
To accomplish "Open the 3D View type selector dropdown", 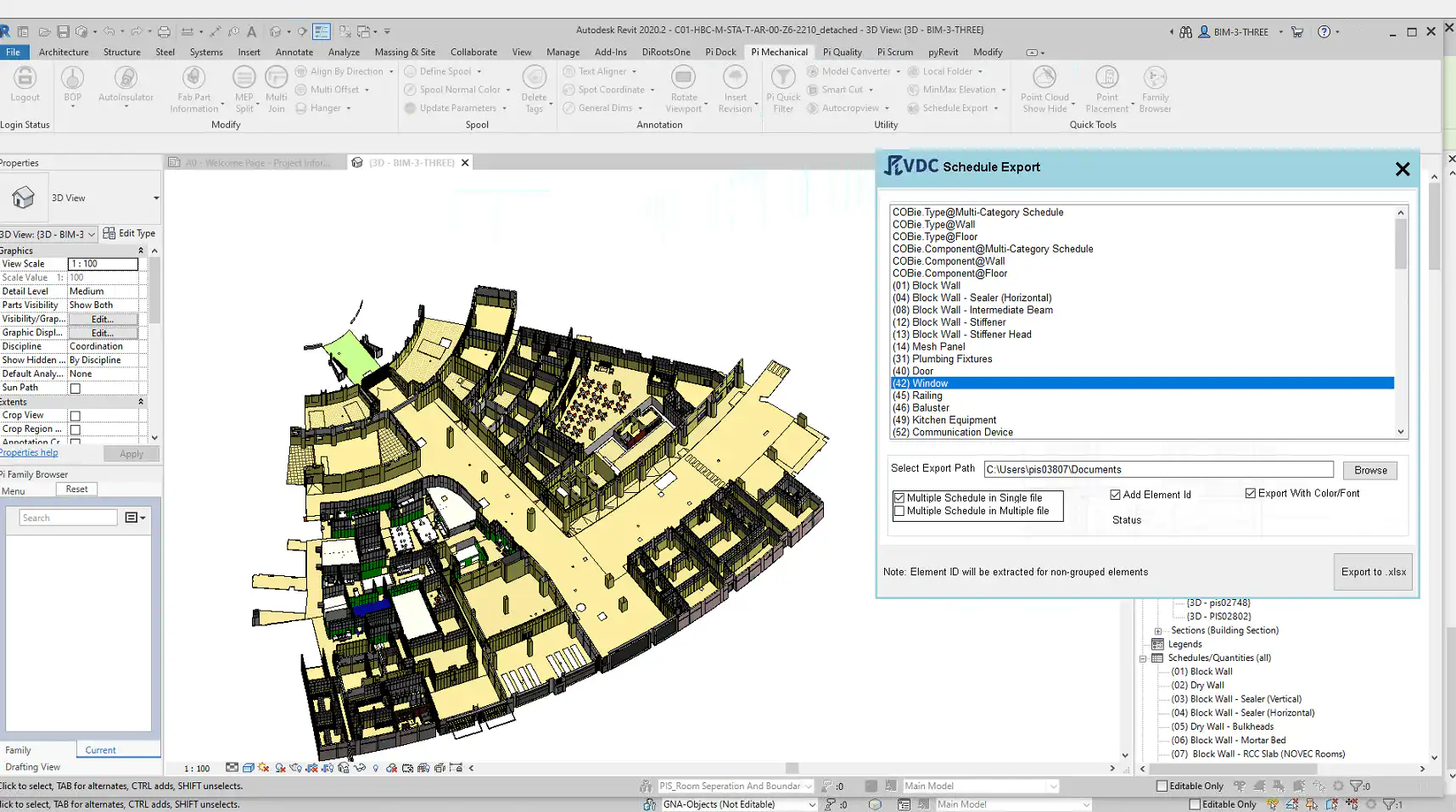I will tap(156, 198).
